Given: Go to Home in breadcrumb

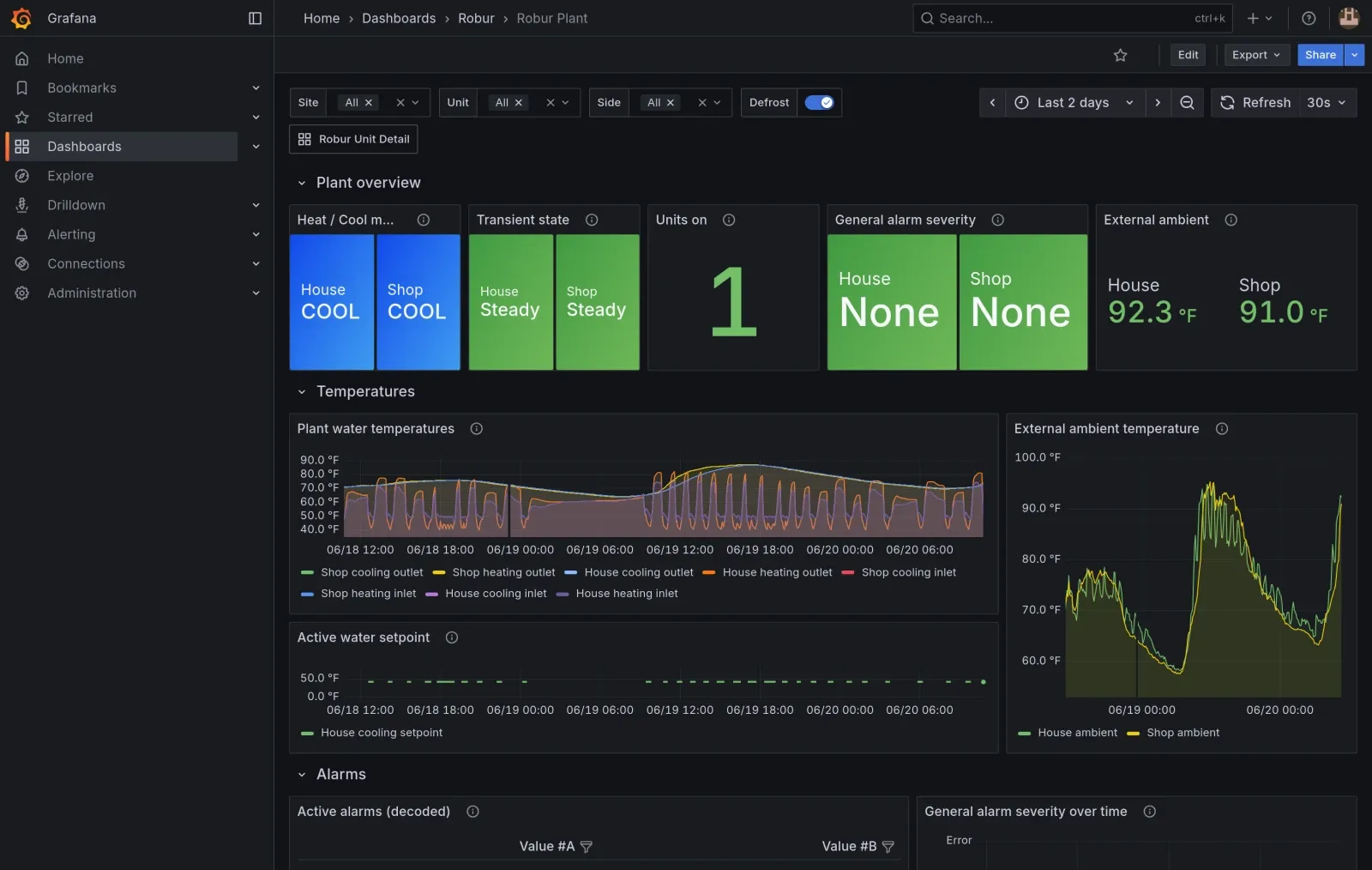Looking at the screenshot, I should tap(322, 18).
